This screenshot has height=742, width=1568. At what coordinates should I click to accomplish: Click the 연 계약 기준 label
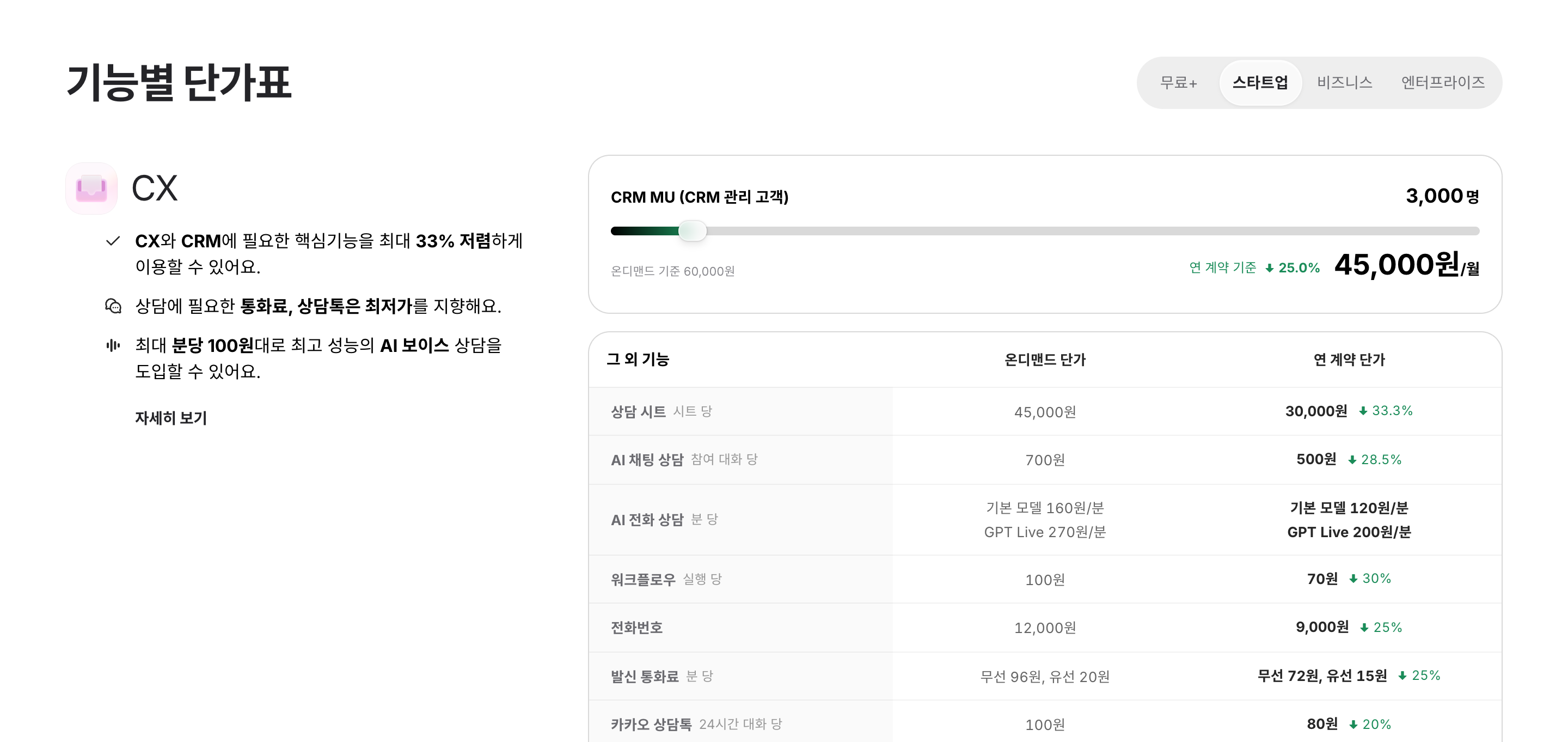1222,267
